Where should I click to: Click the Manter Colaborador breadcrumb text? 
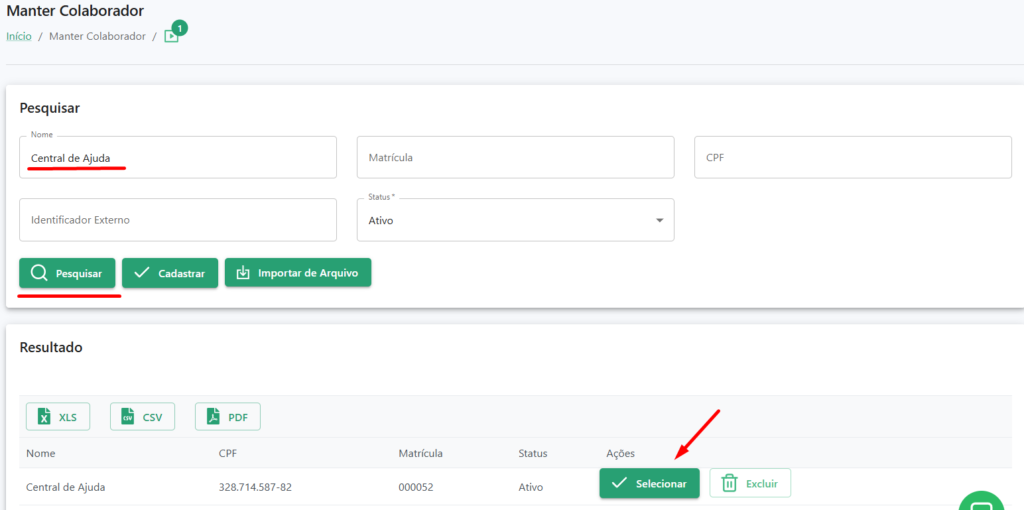click(97, 37)
